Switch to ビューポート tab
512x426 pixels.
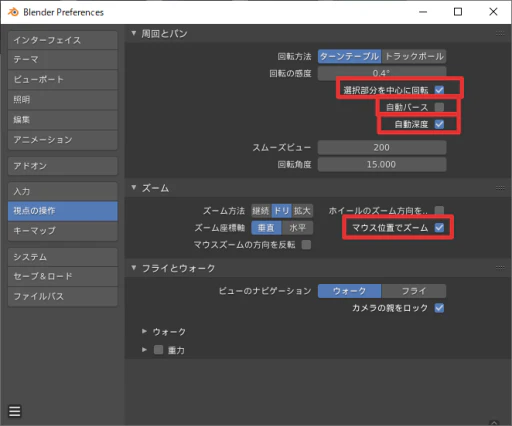(63, 79)
